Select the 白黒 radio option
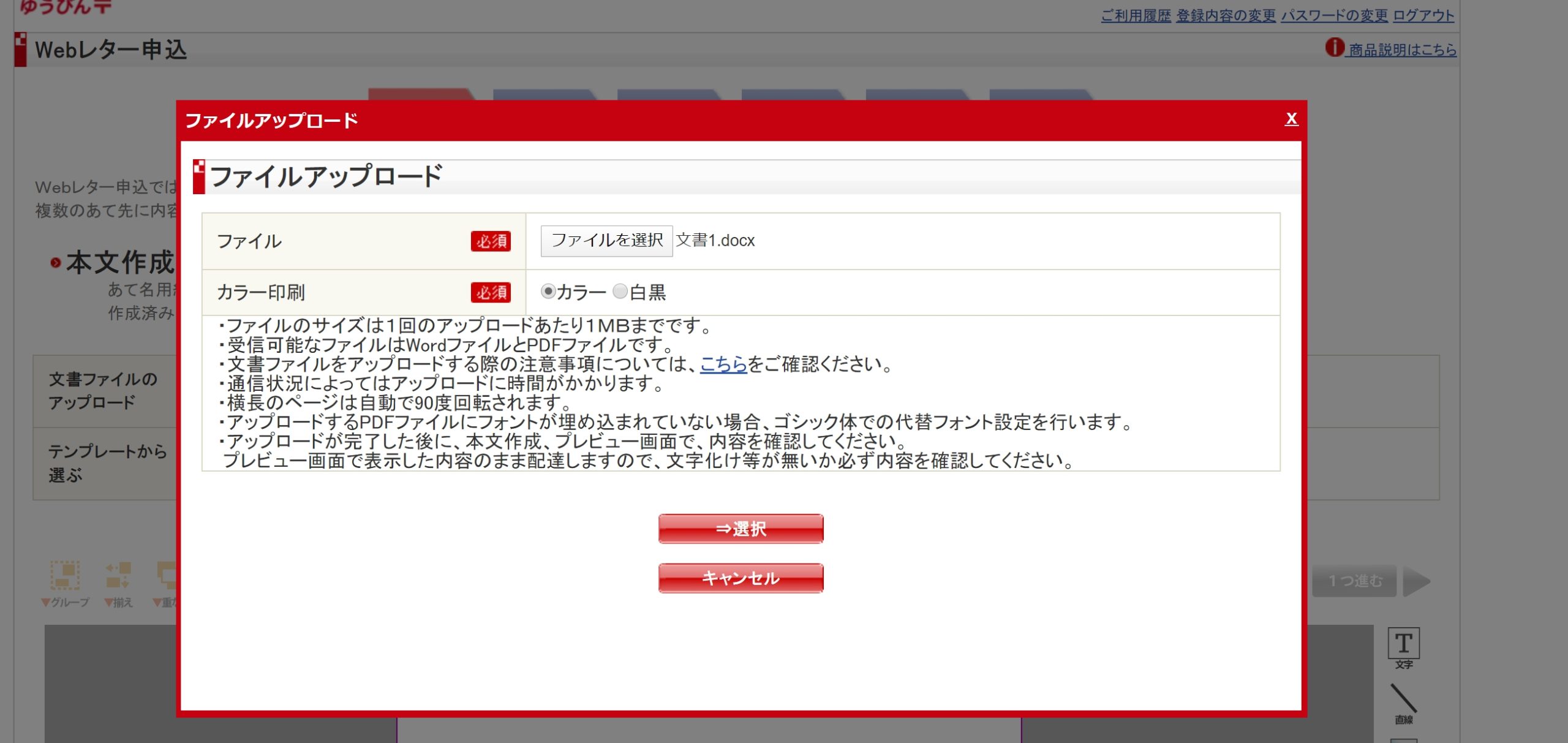 click(620, 291)
